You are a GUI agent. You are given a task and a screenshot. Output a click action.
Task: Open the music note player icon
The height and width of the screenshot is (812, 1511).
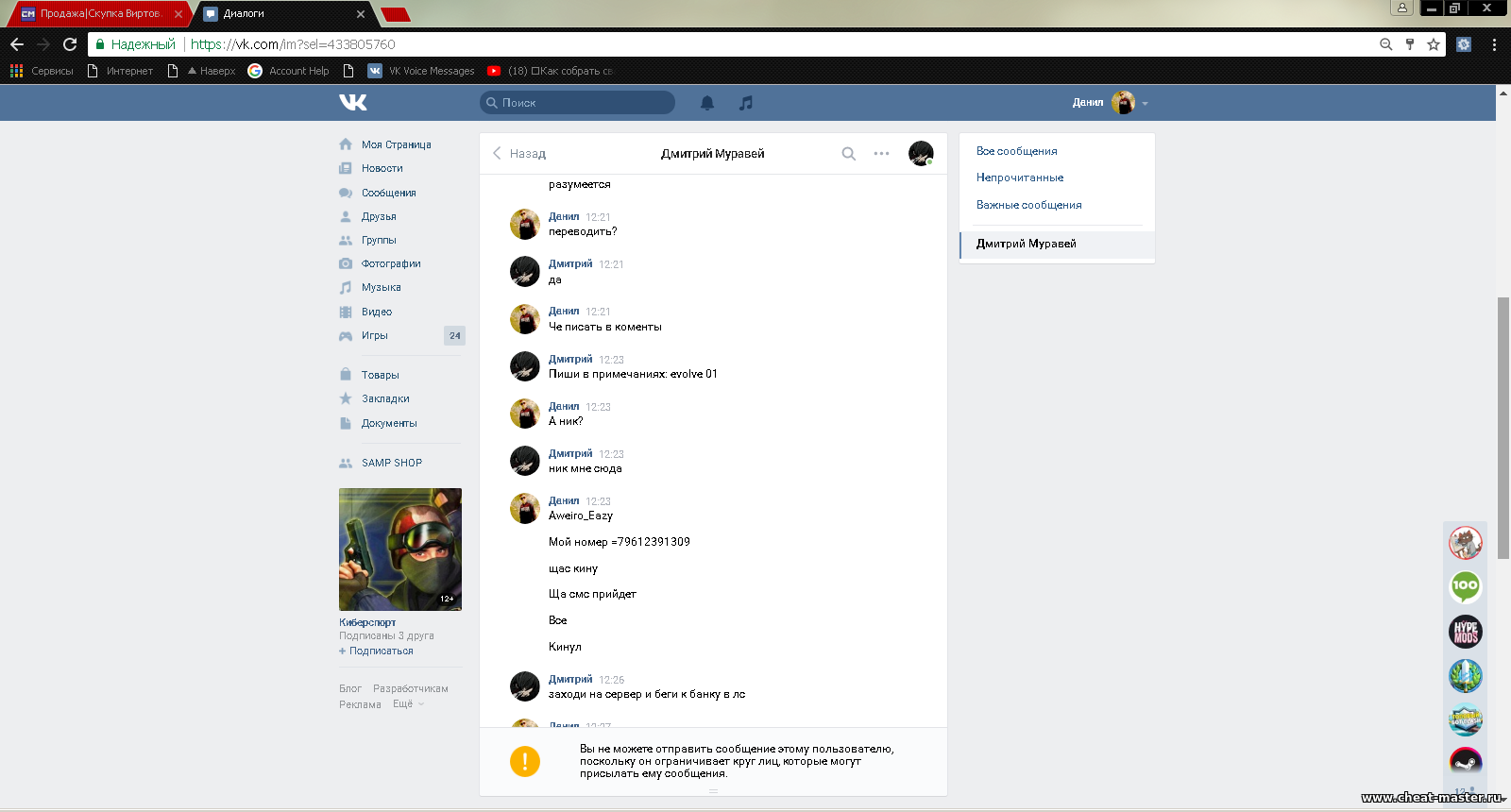[x=746, y=102]
